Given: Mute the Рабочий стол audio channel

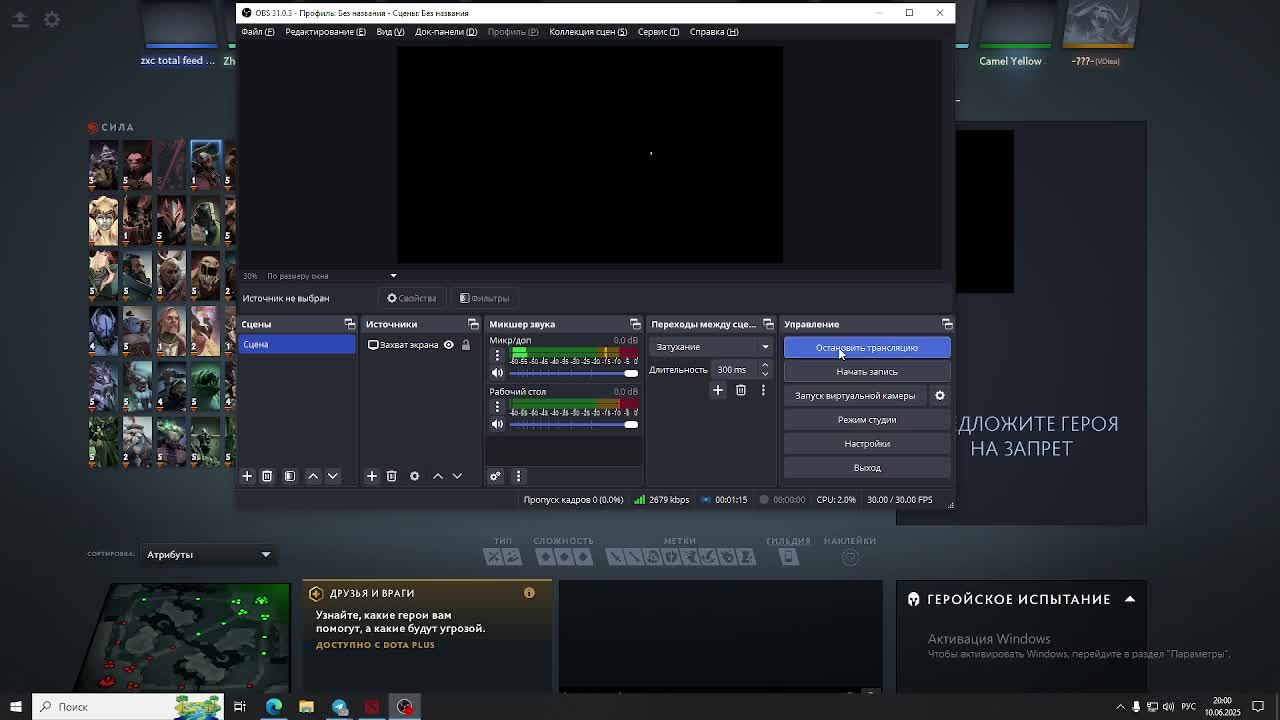Looking at the screenshot, I should [x=497, y=424].
